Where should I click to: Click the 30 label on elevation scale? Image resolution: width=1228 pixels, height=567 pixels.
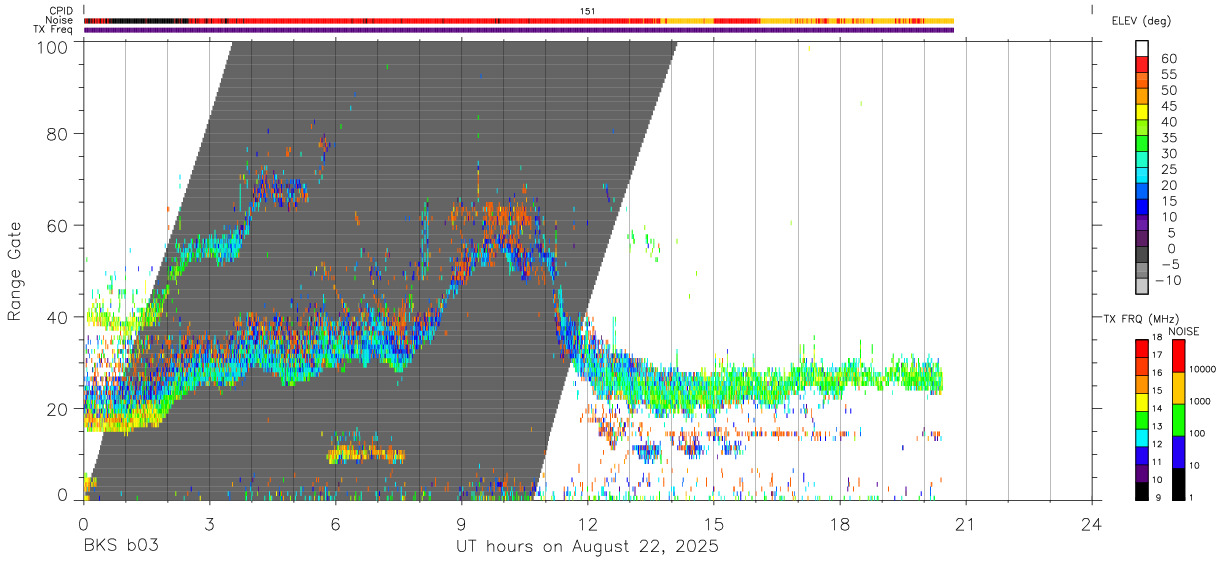point(1169,153)
